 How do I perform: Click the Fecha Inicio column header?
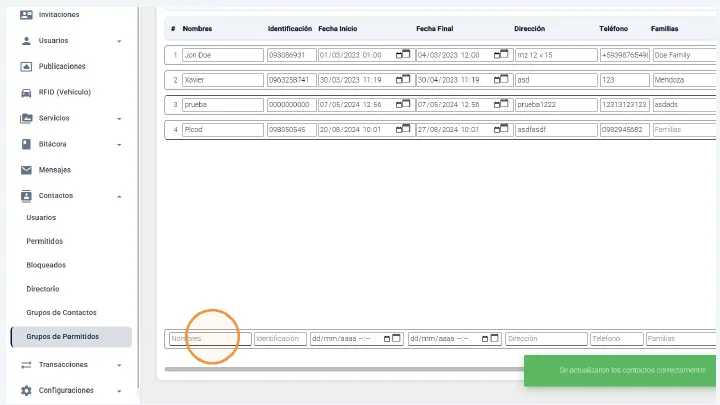tap(338, 28)
